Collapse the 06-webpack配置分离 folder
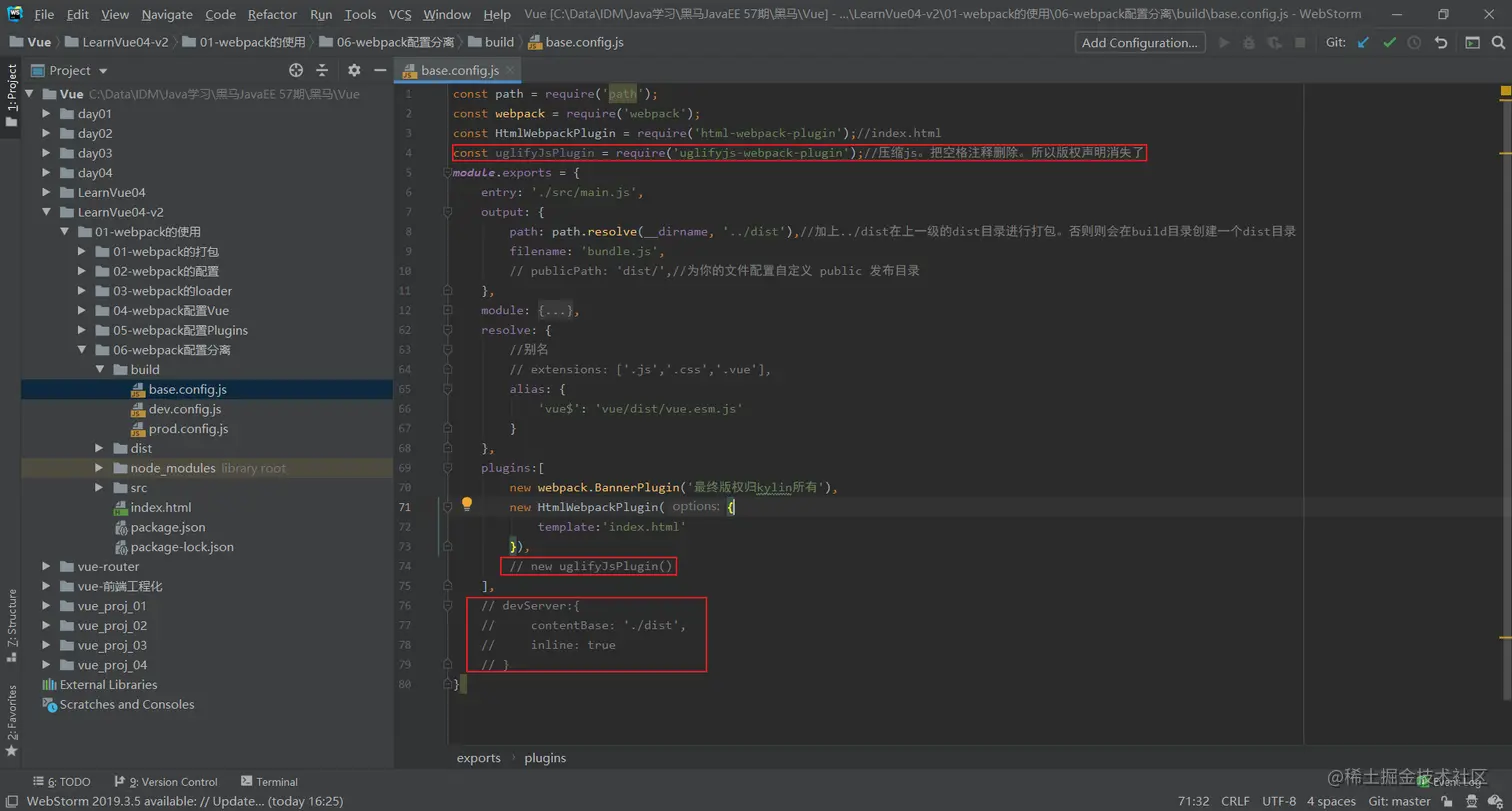1512x811 pixels. tap(82, 350)
